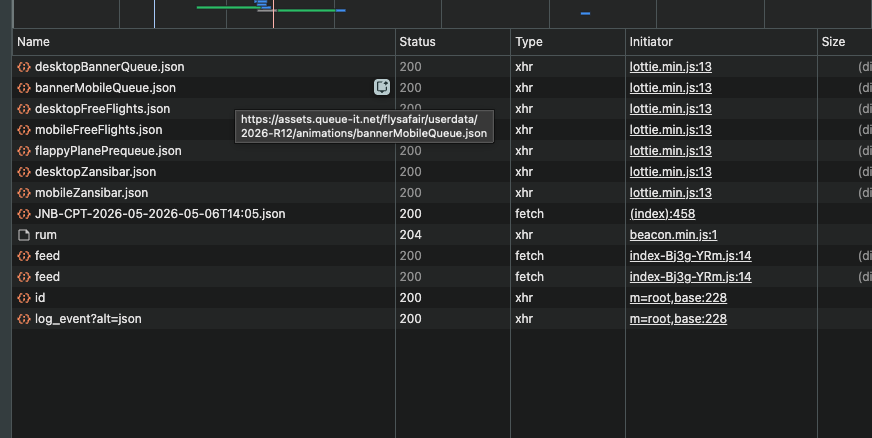The width and height of the screenshot is (872, 438).
Task: Click the JSON icon beside mobileFreeFlights.json
Action: (x=23, y=130)
